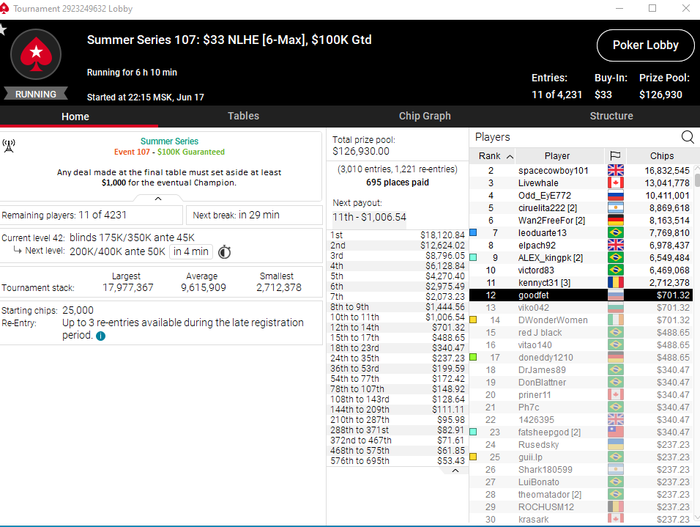This screenshot has width=700, height=527.
Task: Select eliminated player Rusedsky
Action: coord(582,445)
